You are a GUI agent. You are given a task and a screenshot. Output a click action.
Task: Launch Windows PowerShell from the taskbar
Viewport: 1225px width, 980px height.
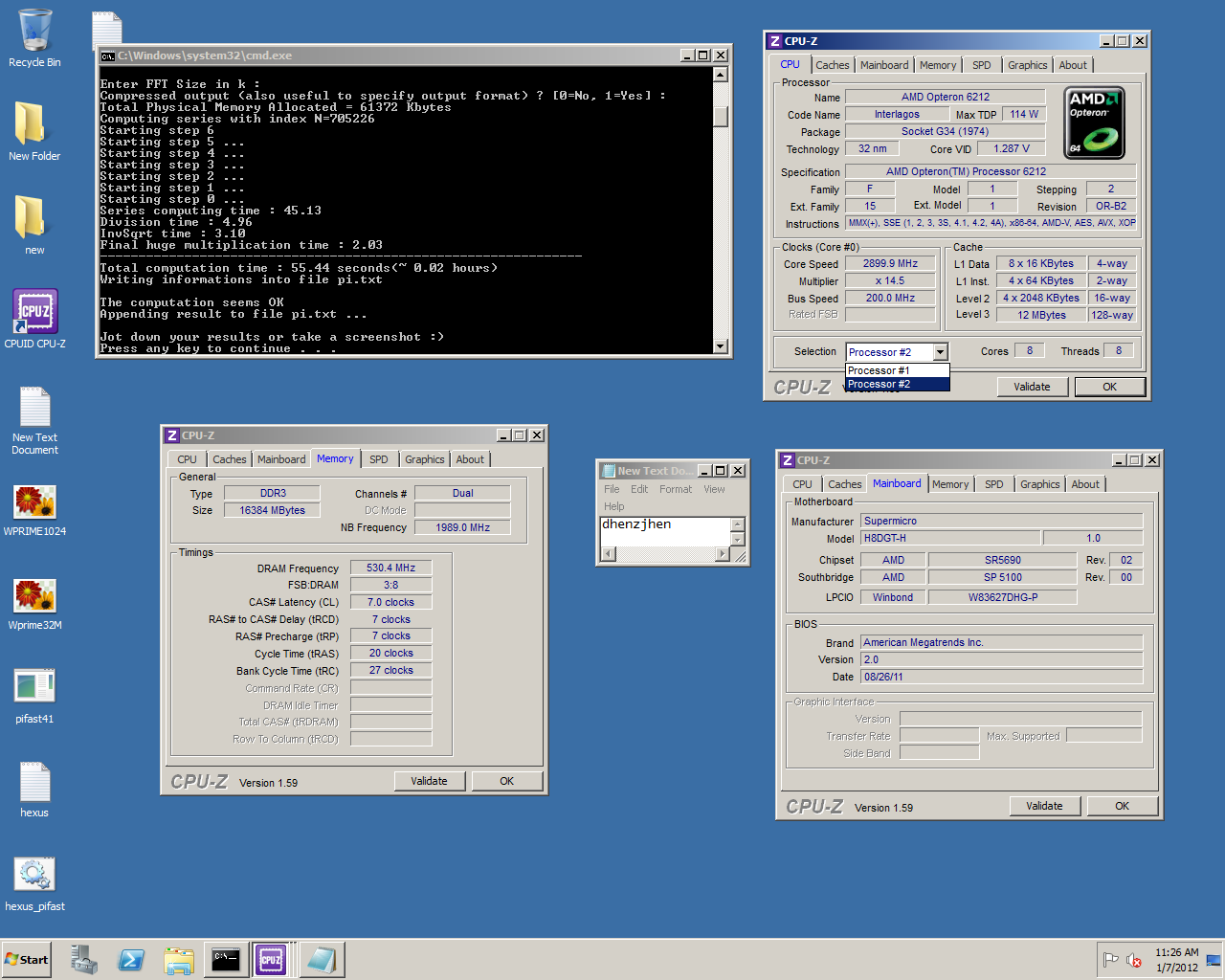tap(131, 960)
